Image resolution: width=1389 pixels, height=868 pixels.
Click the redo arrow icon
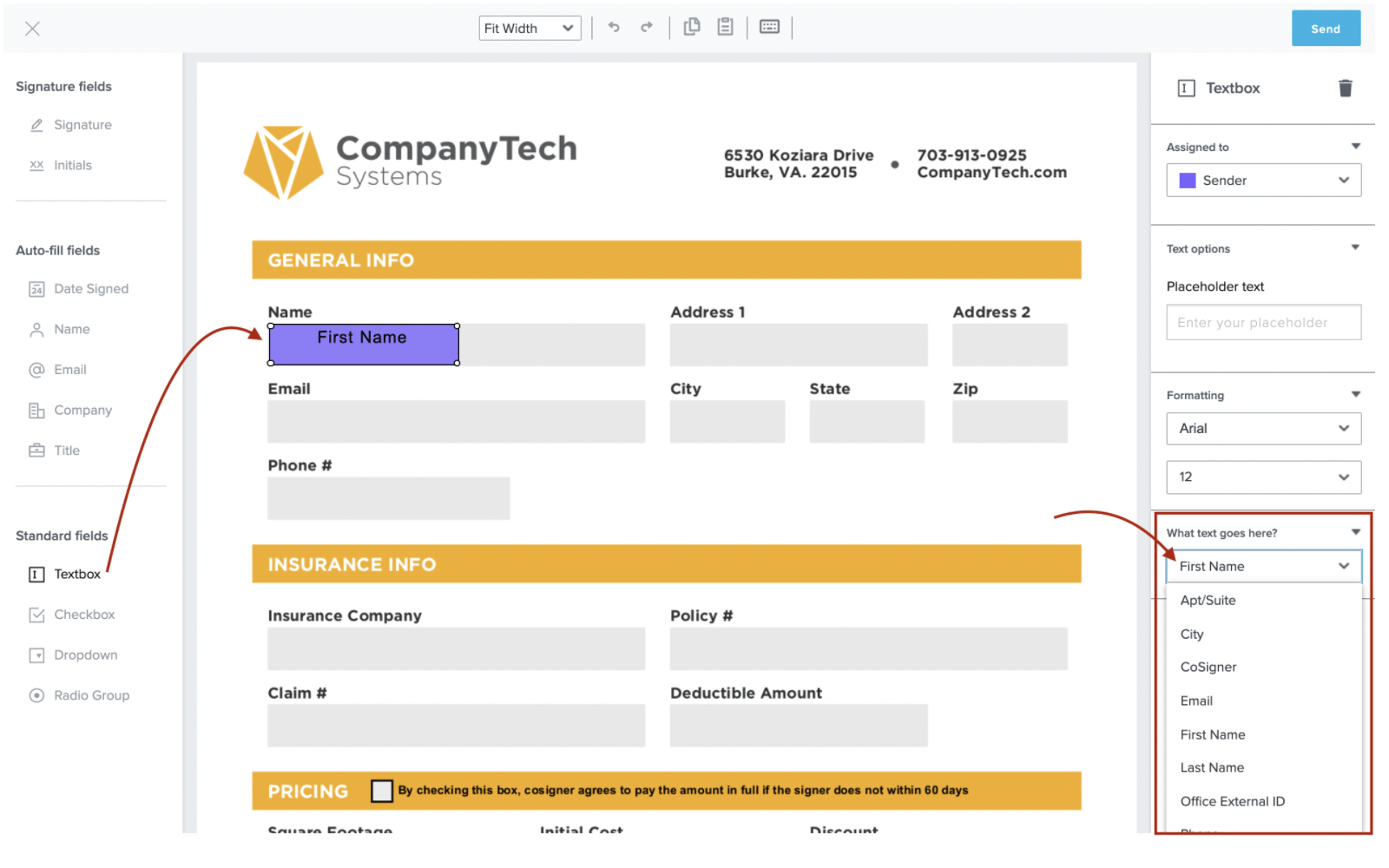(x=647, y=27)
